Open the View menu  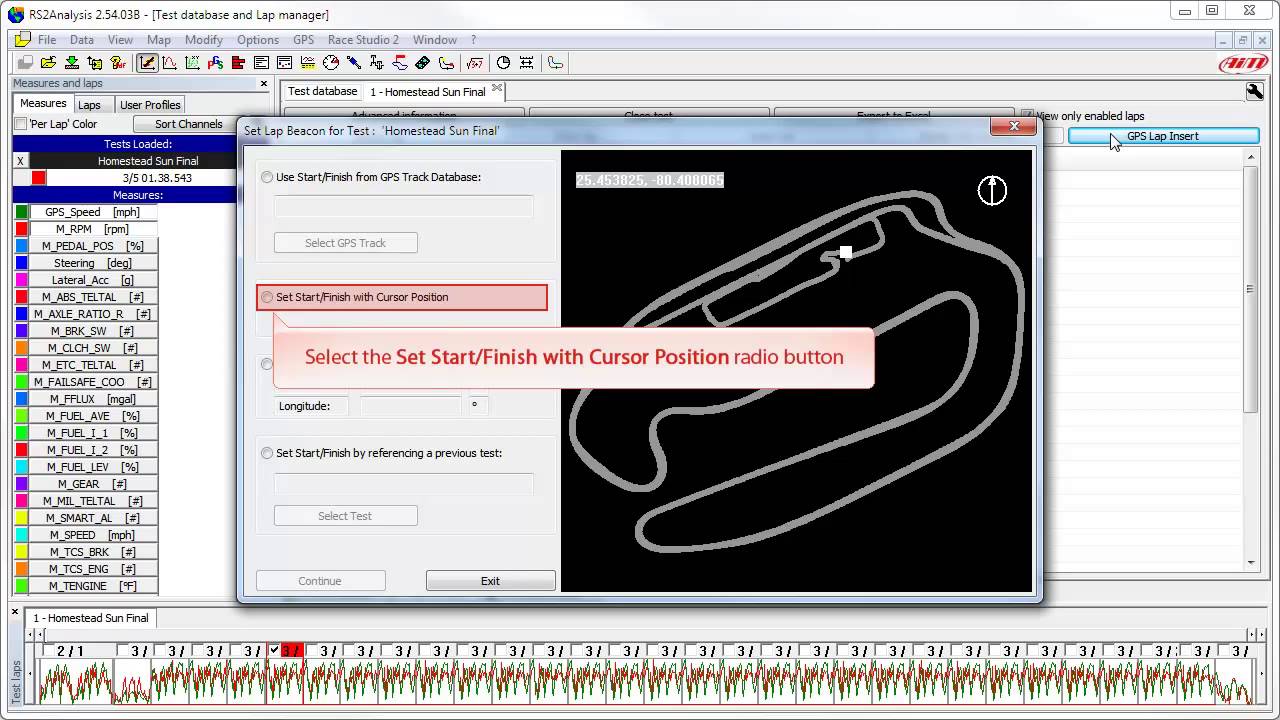click(x=120, y=40)
